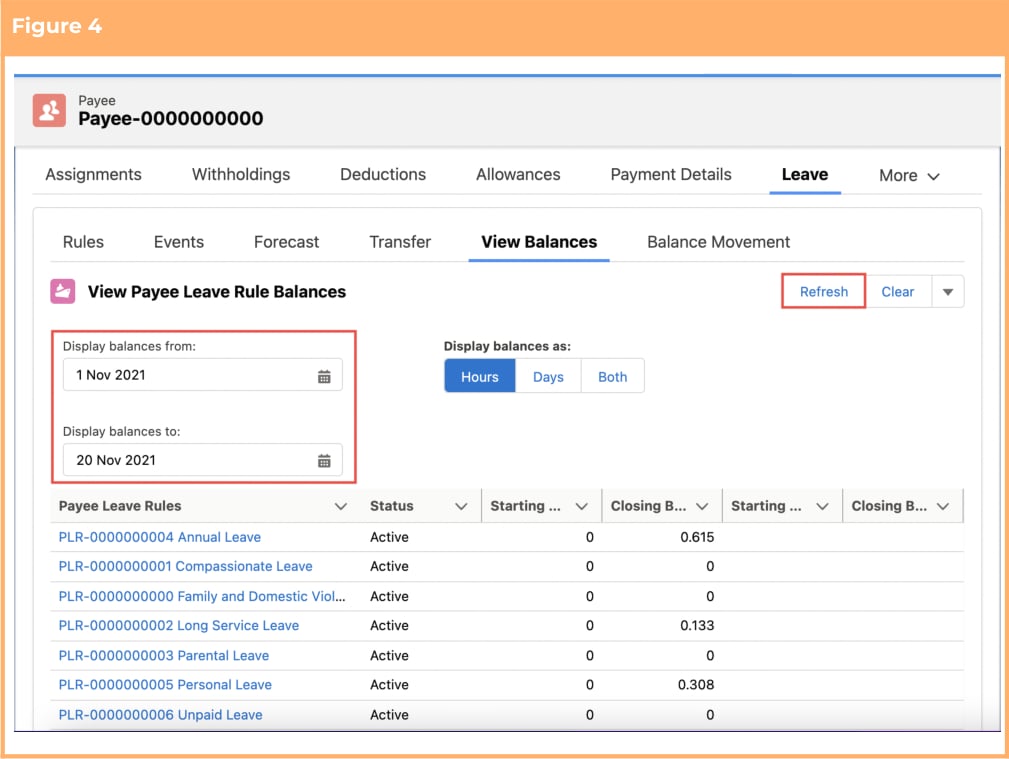Select the Leave tab
The image size is (1009, 759).
(805, 174)
